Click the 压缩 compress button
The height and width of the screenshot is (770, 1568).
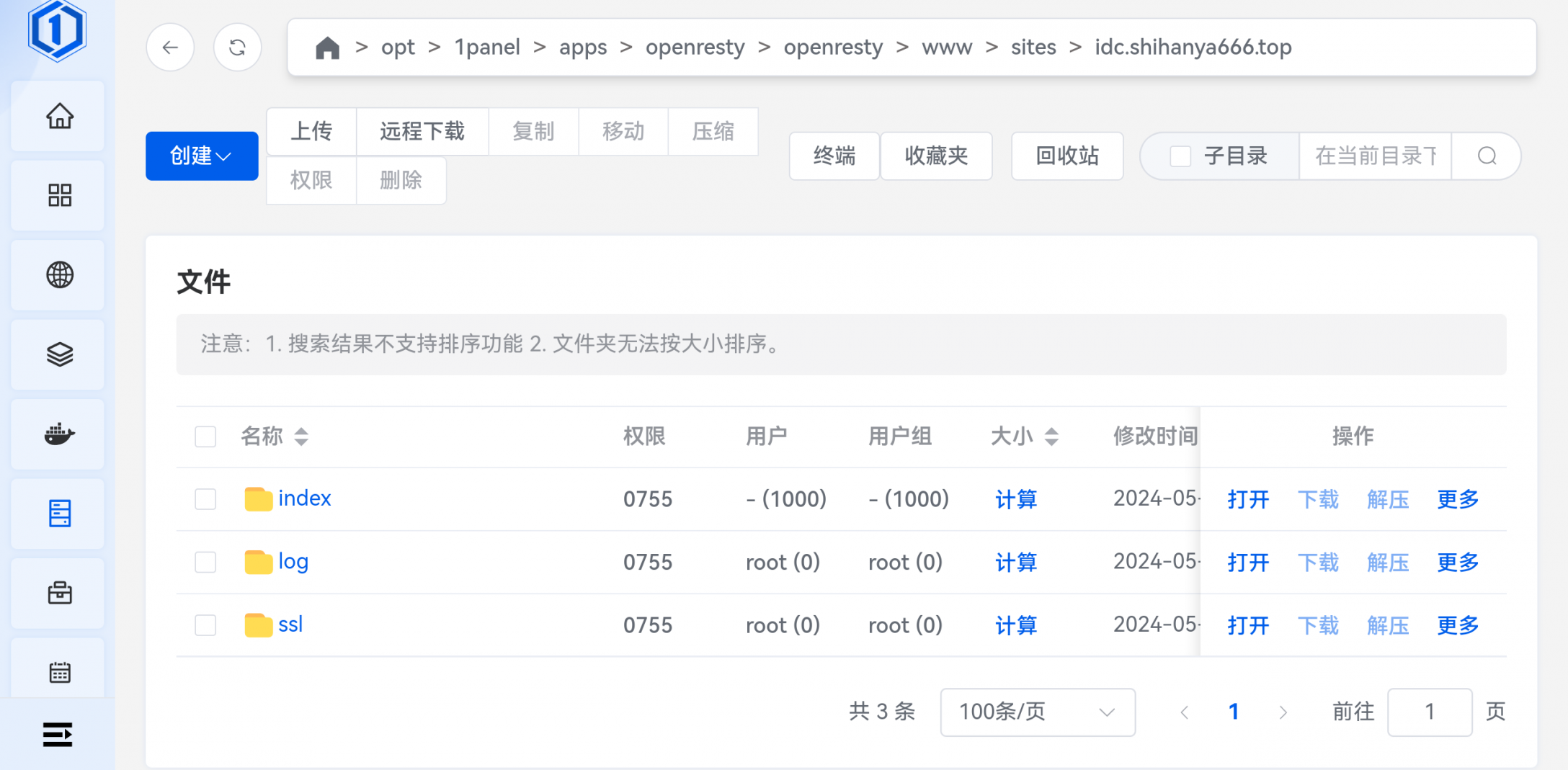[713, 131]
